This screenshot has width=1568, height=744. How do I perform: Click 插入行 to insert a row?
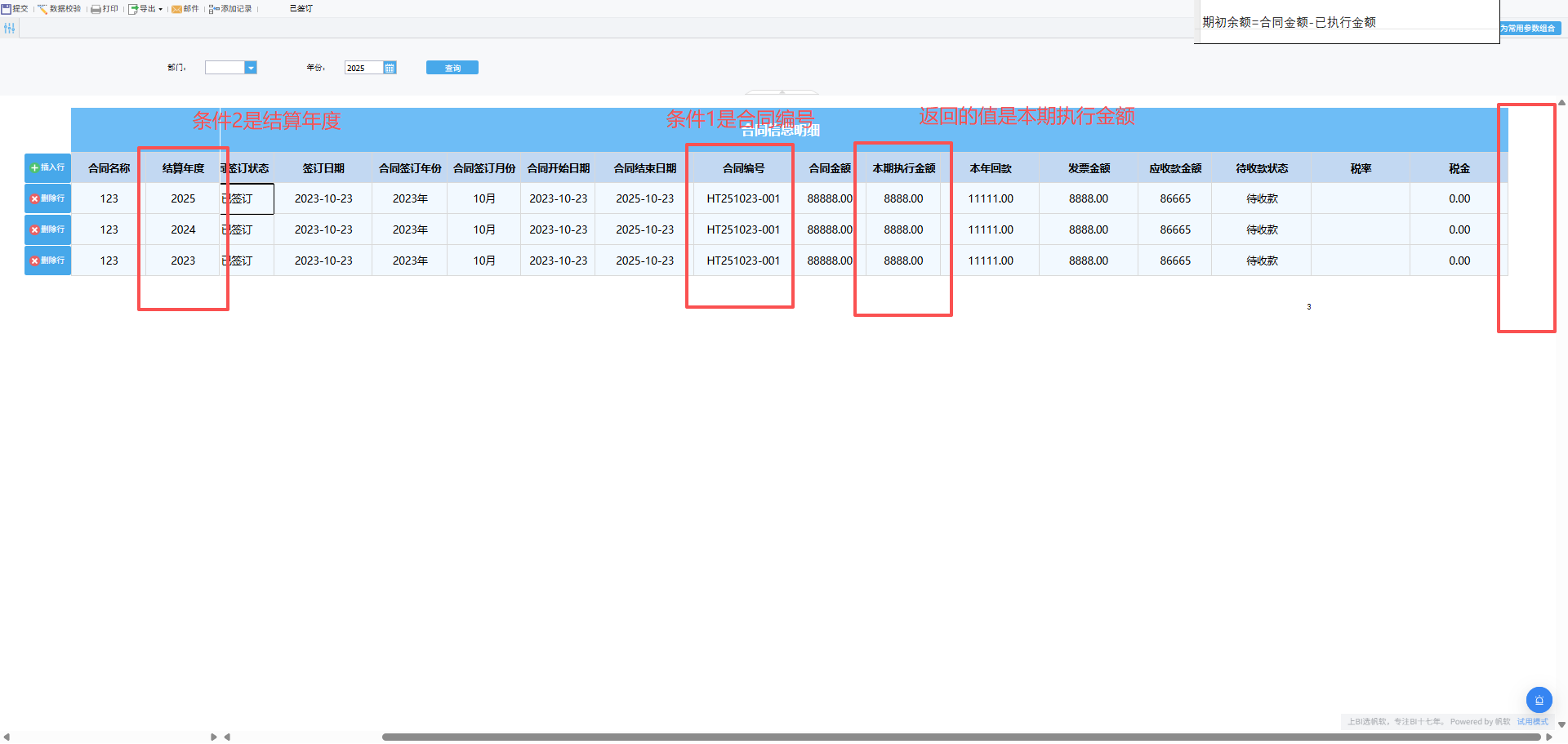pyautogui.click(x=47, y=167)
